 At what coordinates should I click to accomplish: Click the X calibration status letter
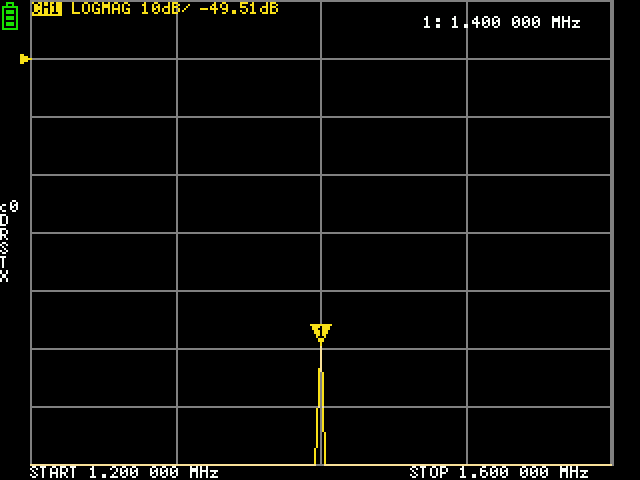point(5,276)
